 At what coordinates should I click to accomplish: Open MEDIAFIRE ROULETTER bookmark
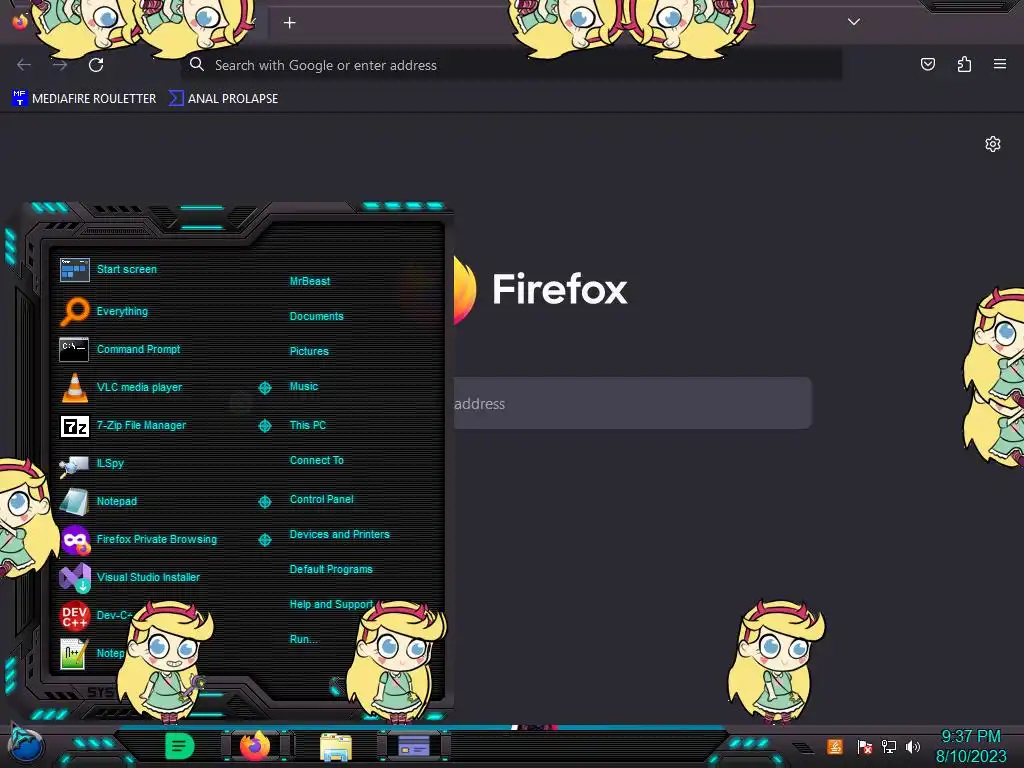[x=84, y=99]
